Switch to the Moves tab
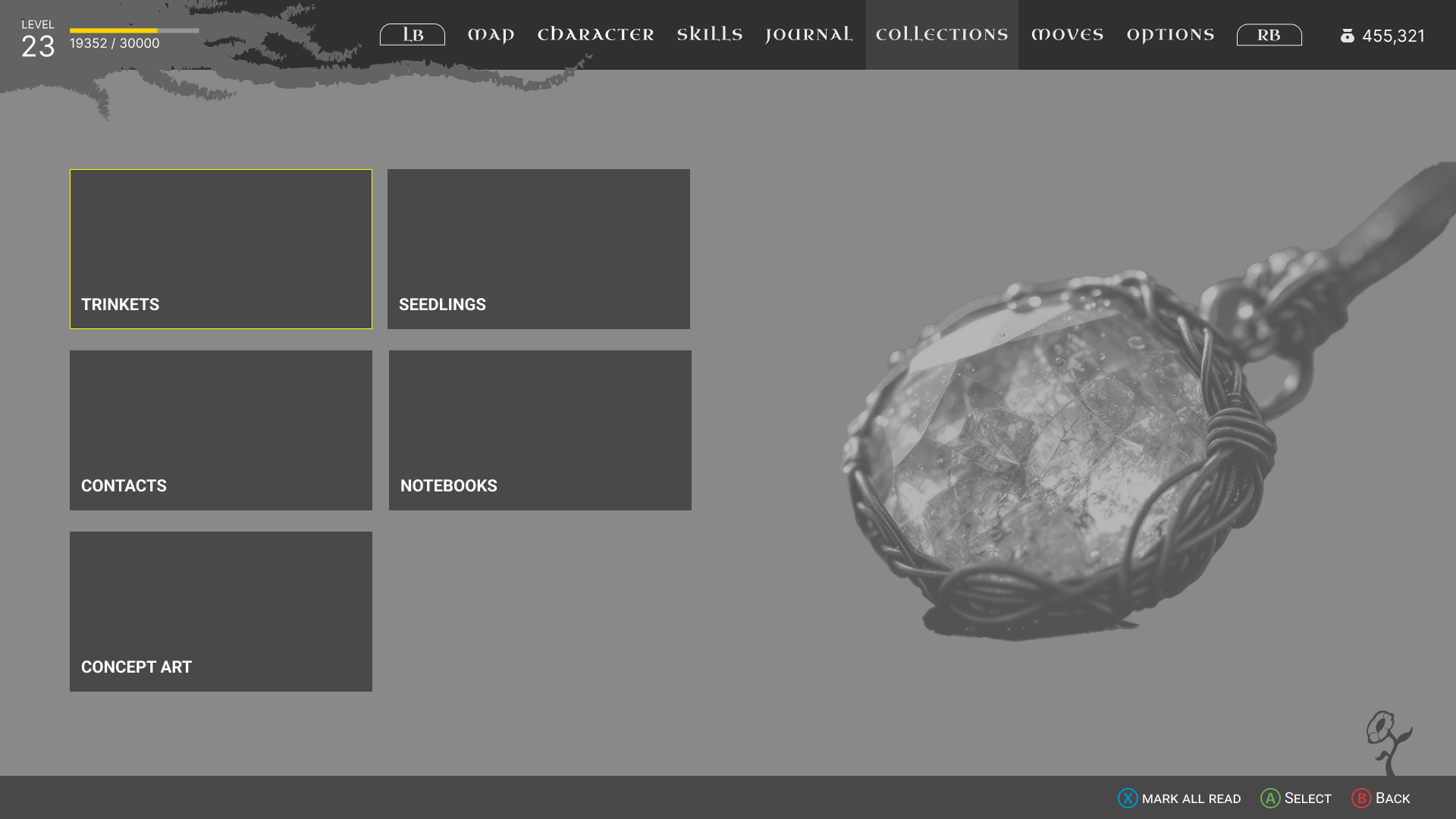 coord(1067,35)
